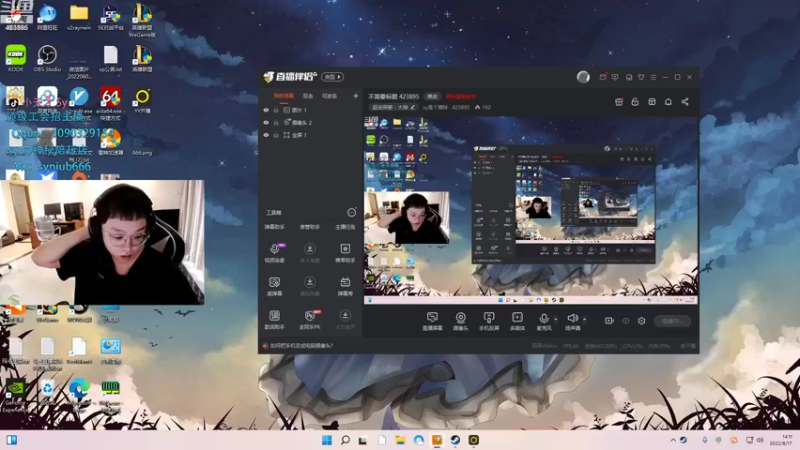Edit the category pill with the pencil icon
The height and width of the screenshot is (450, 800).
click(393, 108)
